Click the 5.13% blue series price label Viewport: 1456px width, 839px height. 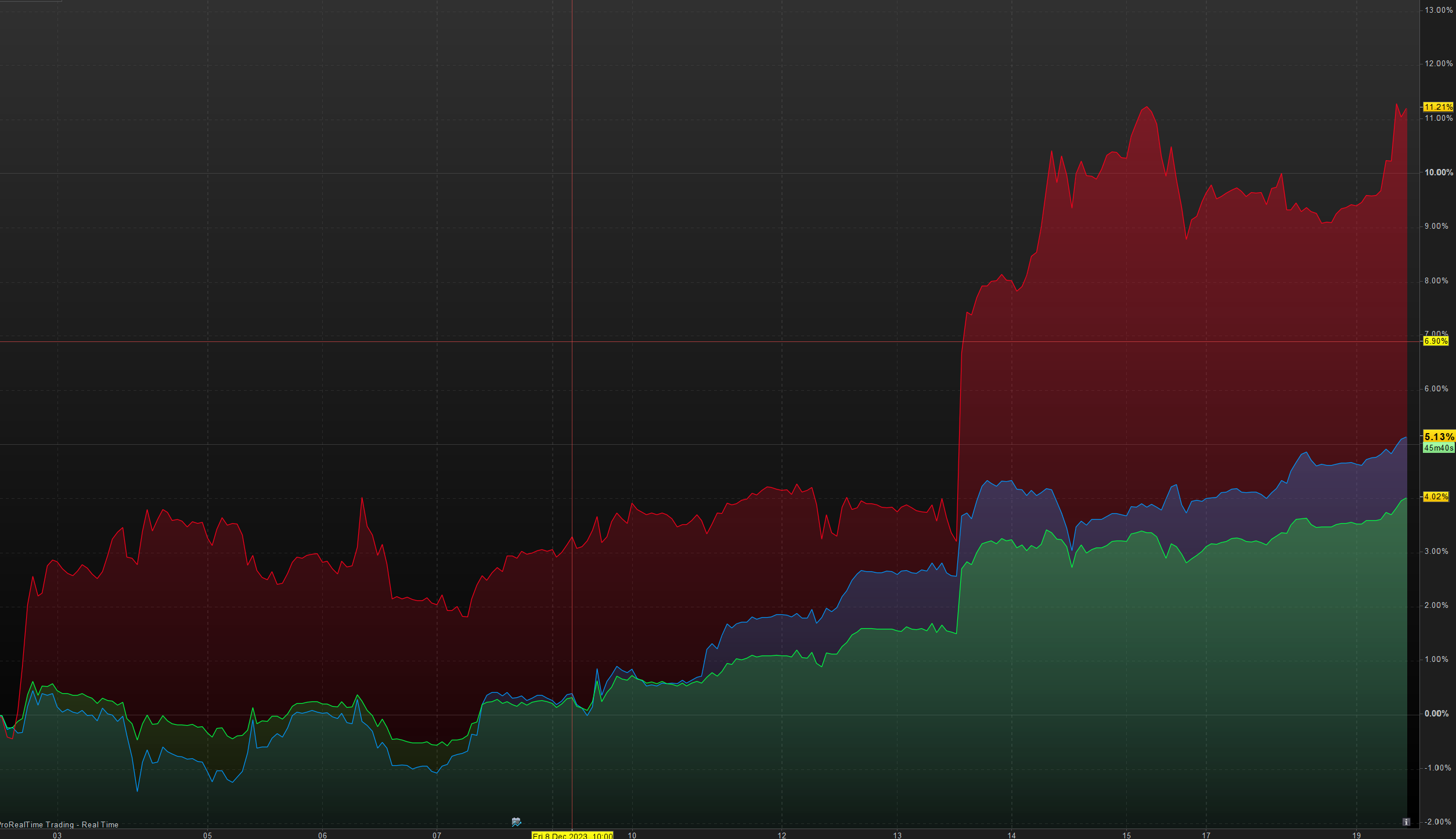[1439, 437]
